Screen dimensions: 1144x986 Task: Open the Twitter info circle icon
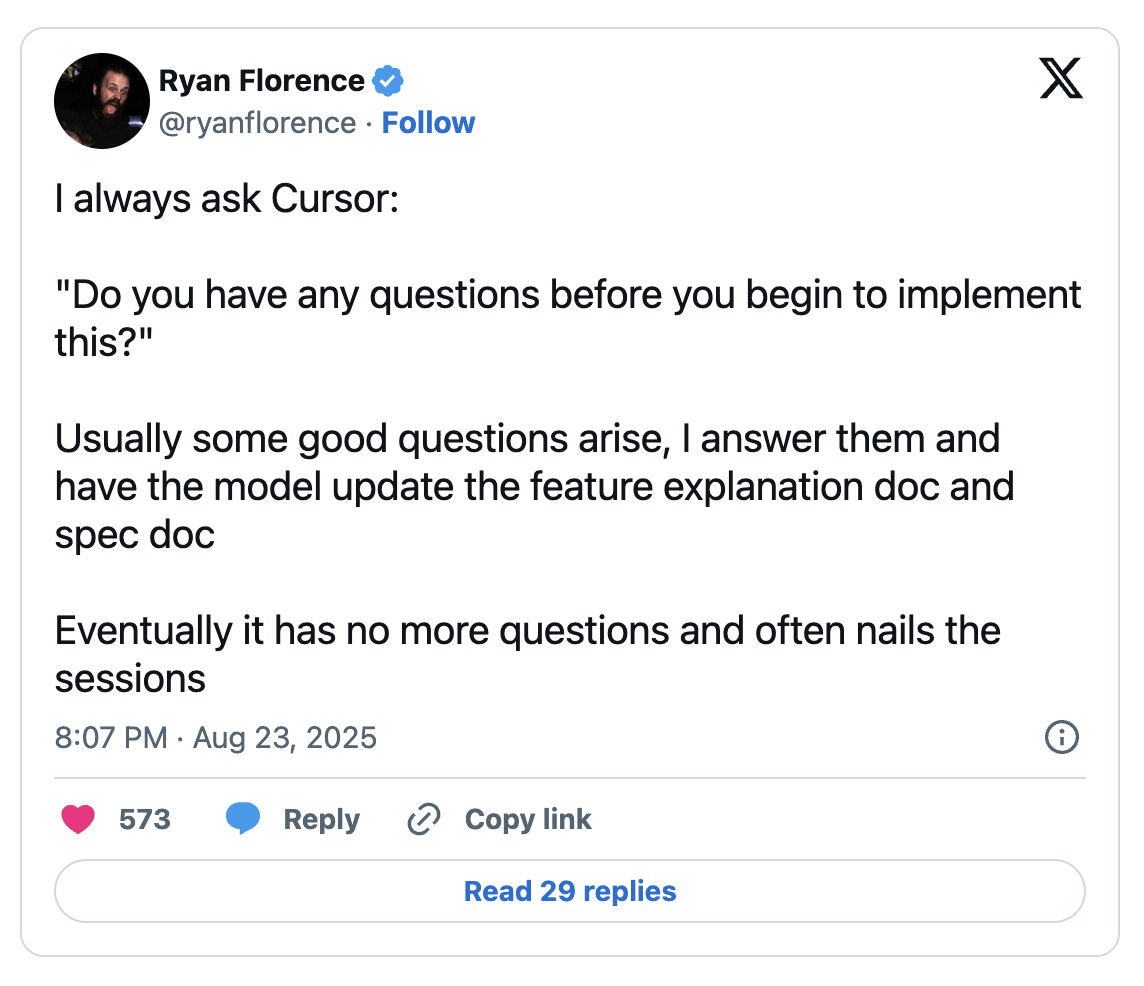pyautogui.click(x=1061, y=738)
